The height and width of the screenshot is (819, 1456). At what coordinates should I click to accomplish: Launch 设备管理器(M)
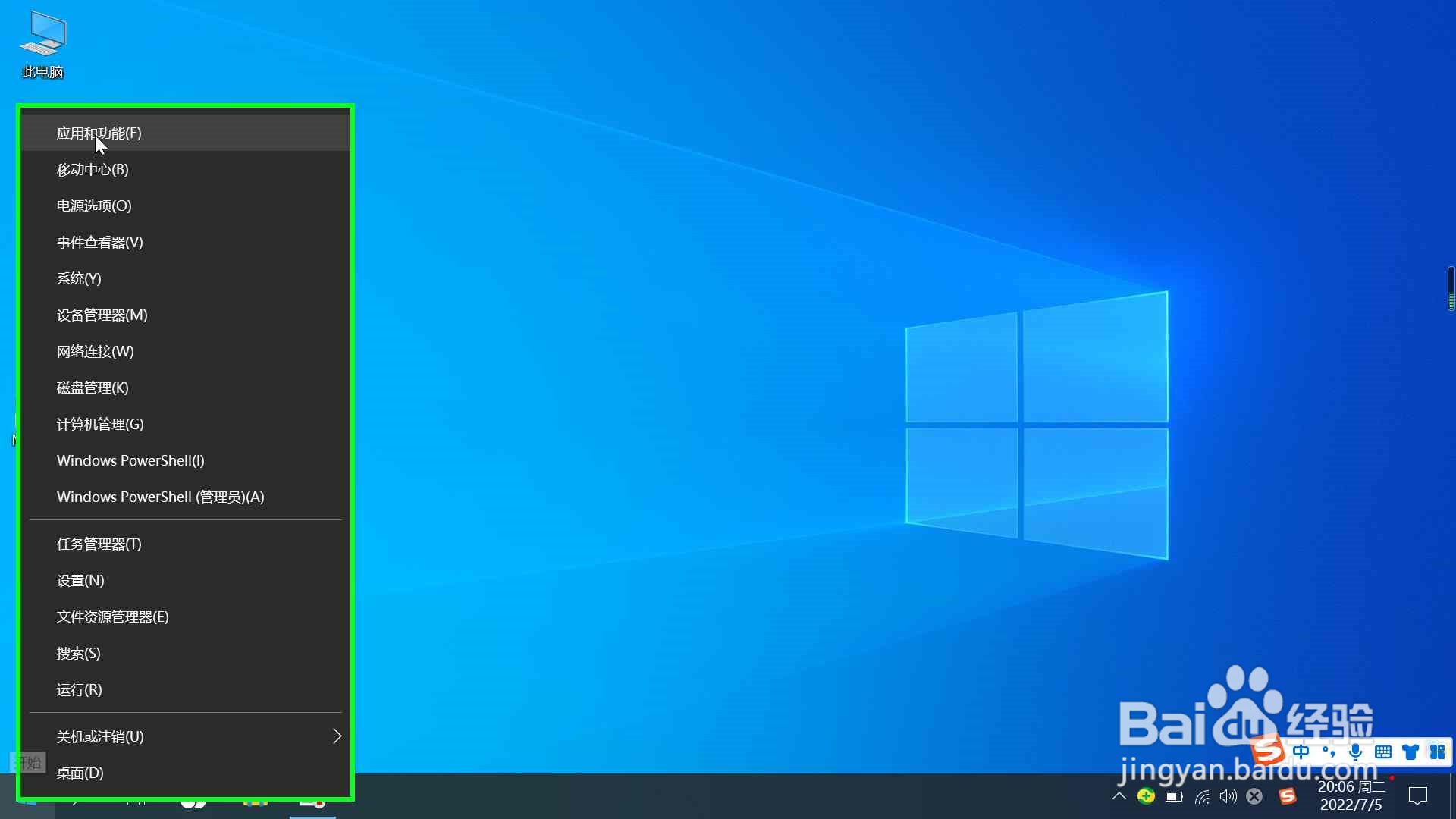coord(186,315)
